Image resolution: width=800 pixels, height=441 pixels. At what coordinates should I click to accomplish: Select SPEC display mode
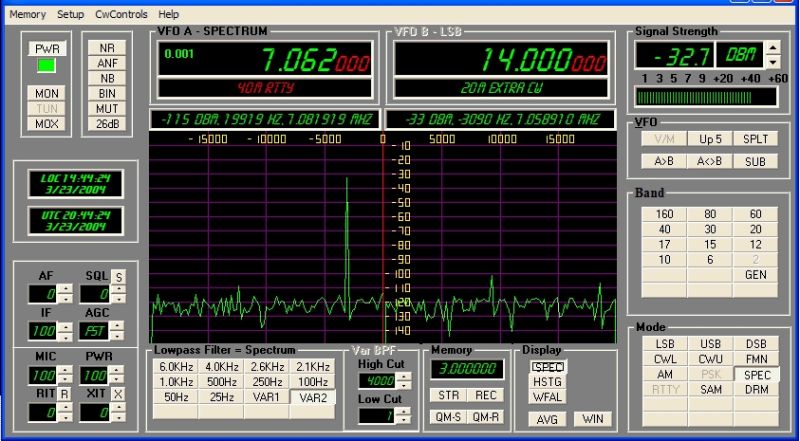pos(547,367)
